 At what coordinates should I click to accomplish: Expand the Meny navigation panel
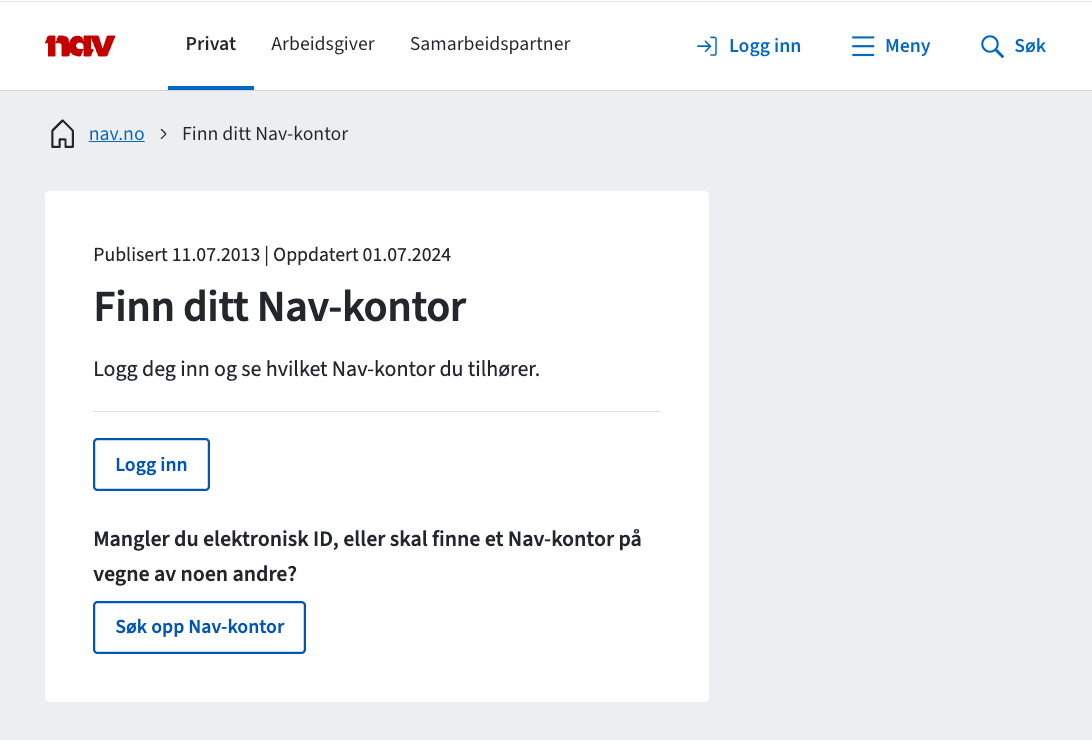coord(889,45)
